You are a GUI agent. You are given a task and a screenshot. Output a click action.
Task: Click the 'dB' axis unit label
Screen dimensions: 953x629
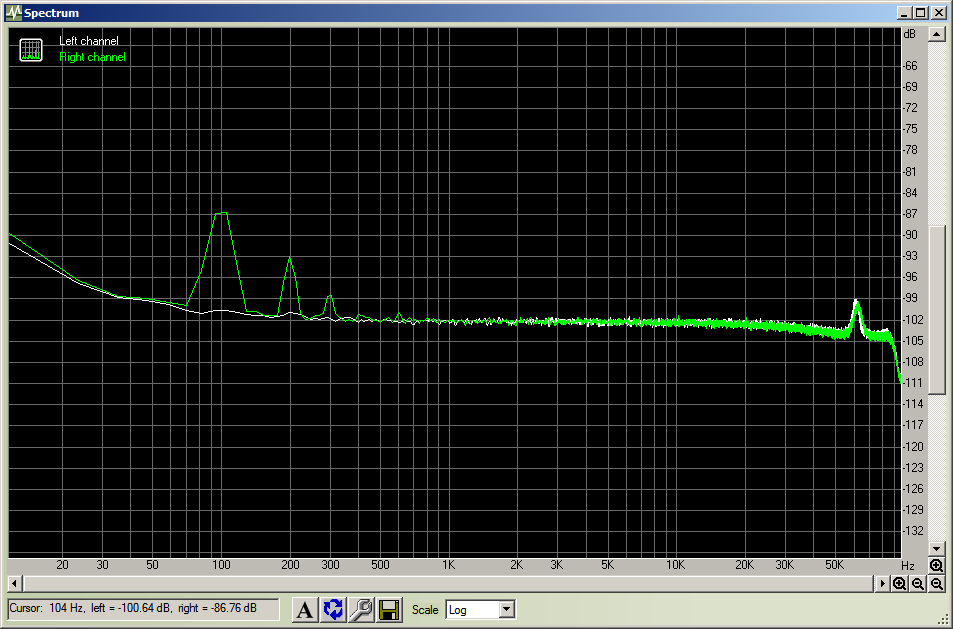tap(909, 34)
